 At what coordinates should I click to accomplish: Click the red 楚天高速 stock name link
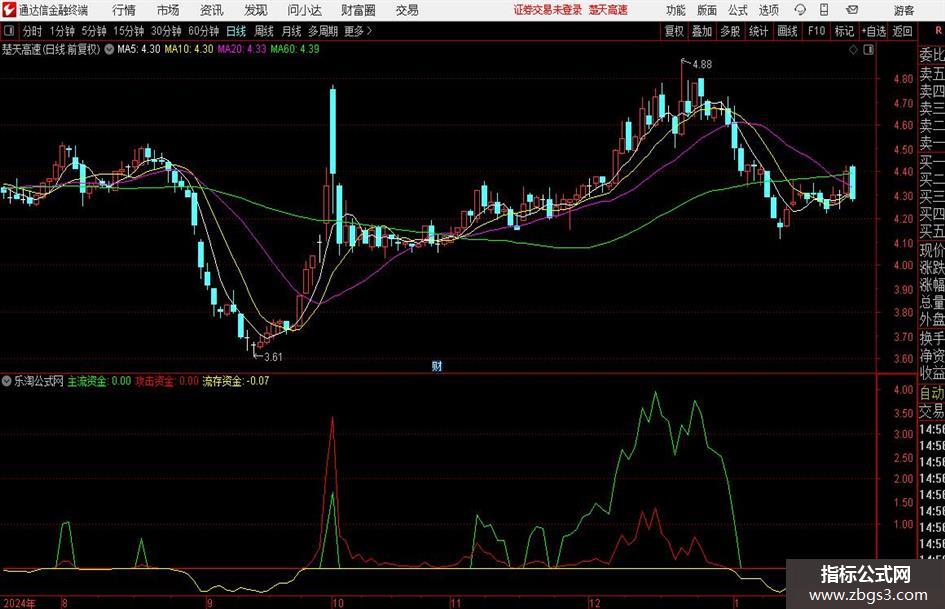pyautogui.click(x=608, y=10)
